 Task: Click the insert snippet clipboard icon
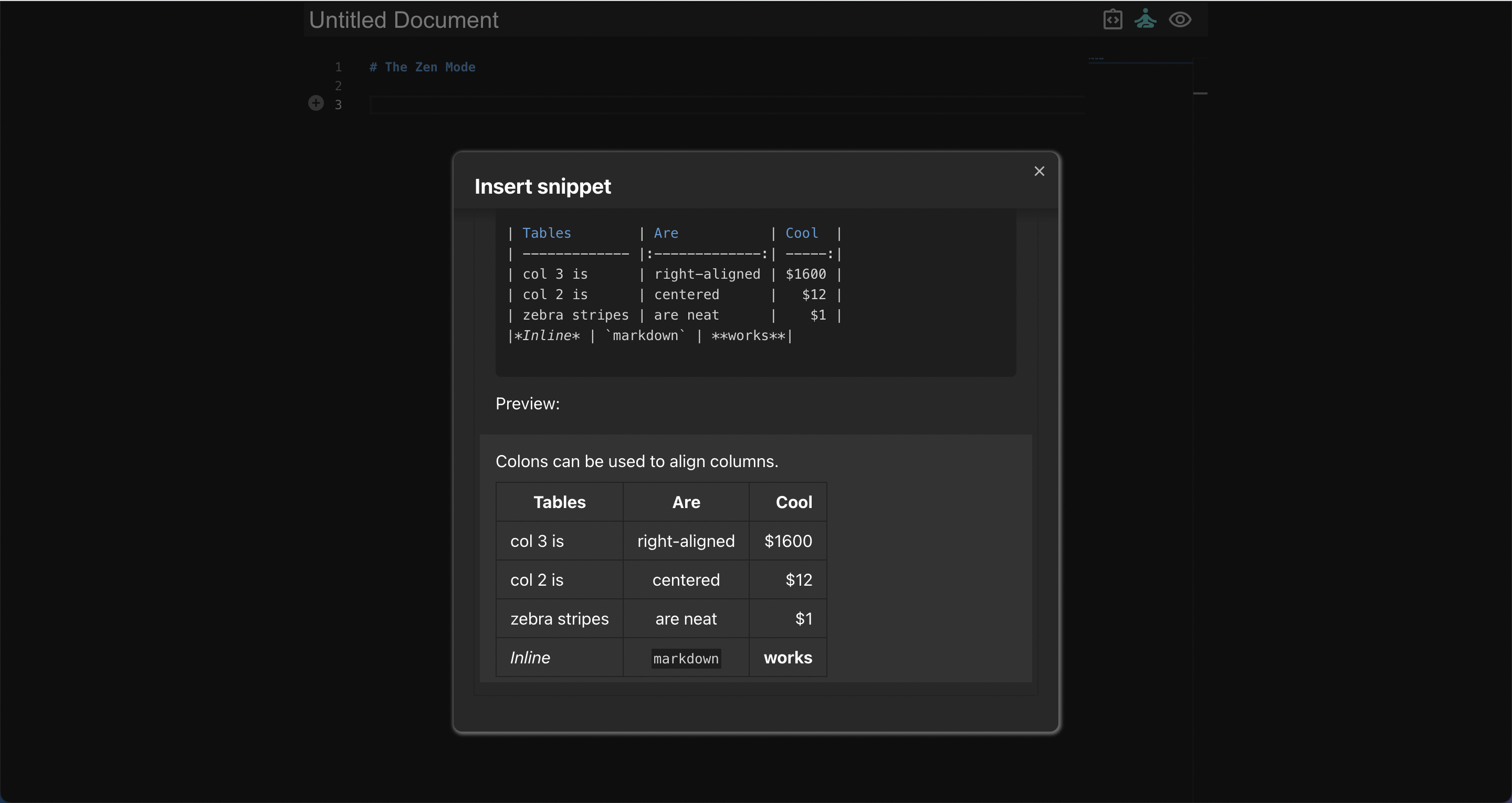click(1112, 20)
